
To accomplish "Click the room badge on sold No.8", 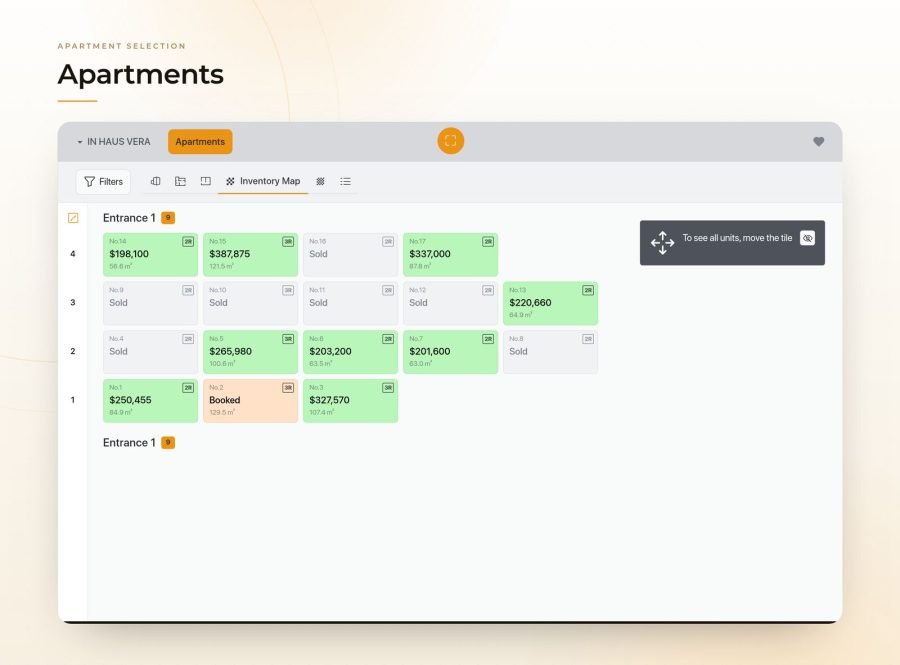I will tap(588, 339).
